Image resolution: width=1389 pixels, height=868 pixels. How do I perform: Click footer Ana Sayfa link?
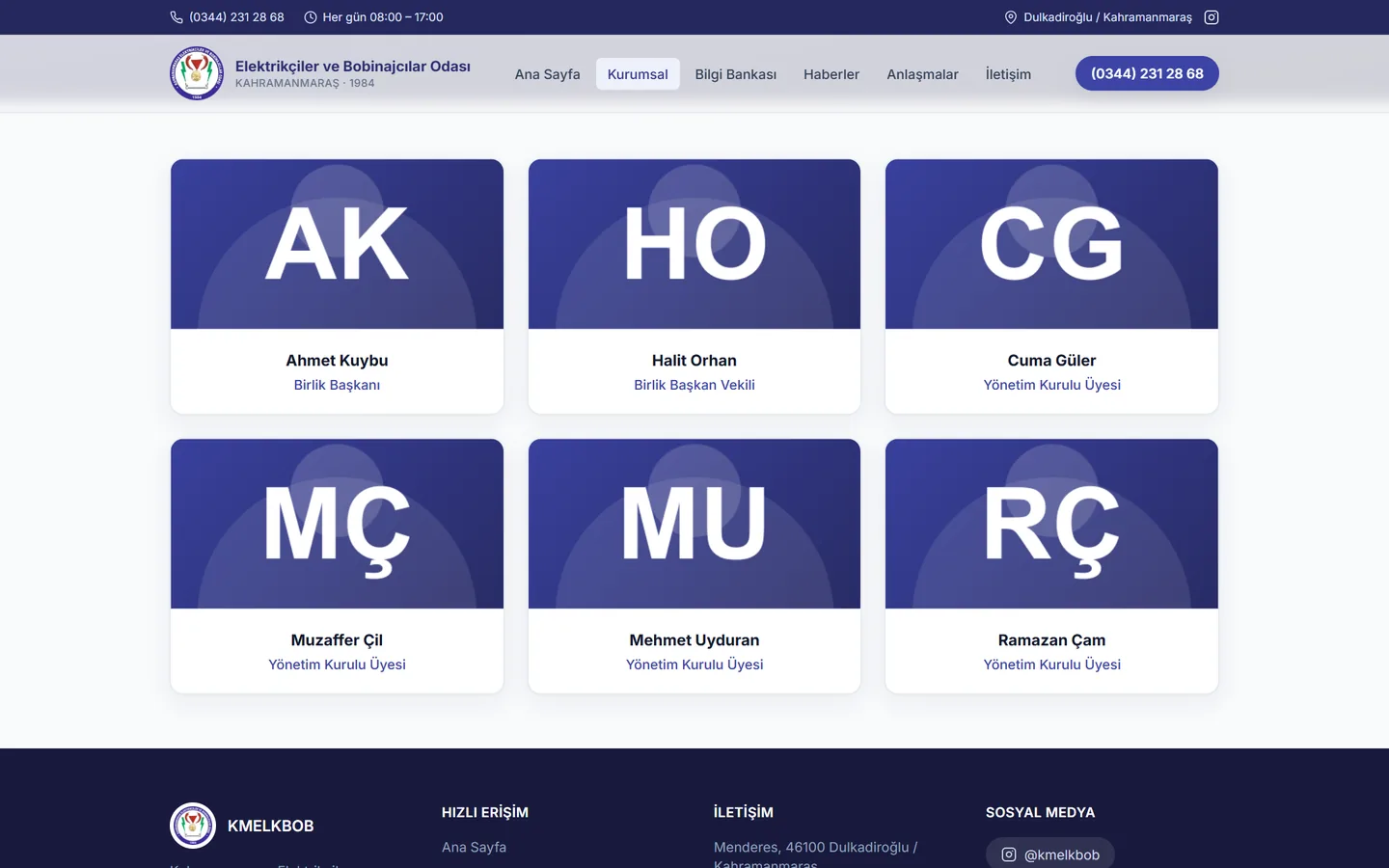[x=474, y=847]
